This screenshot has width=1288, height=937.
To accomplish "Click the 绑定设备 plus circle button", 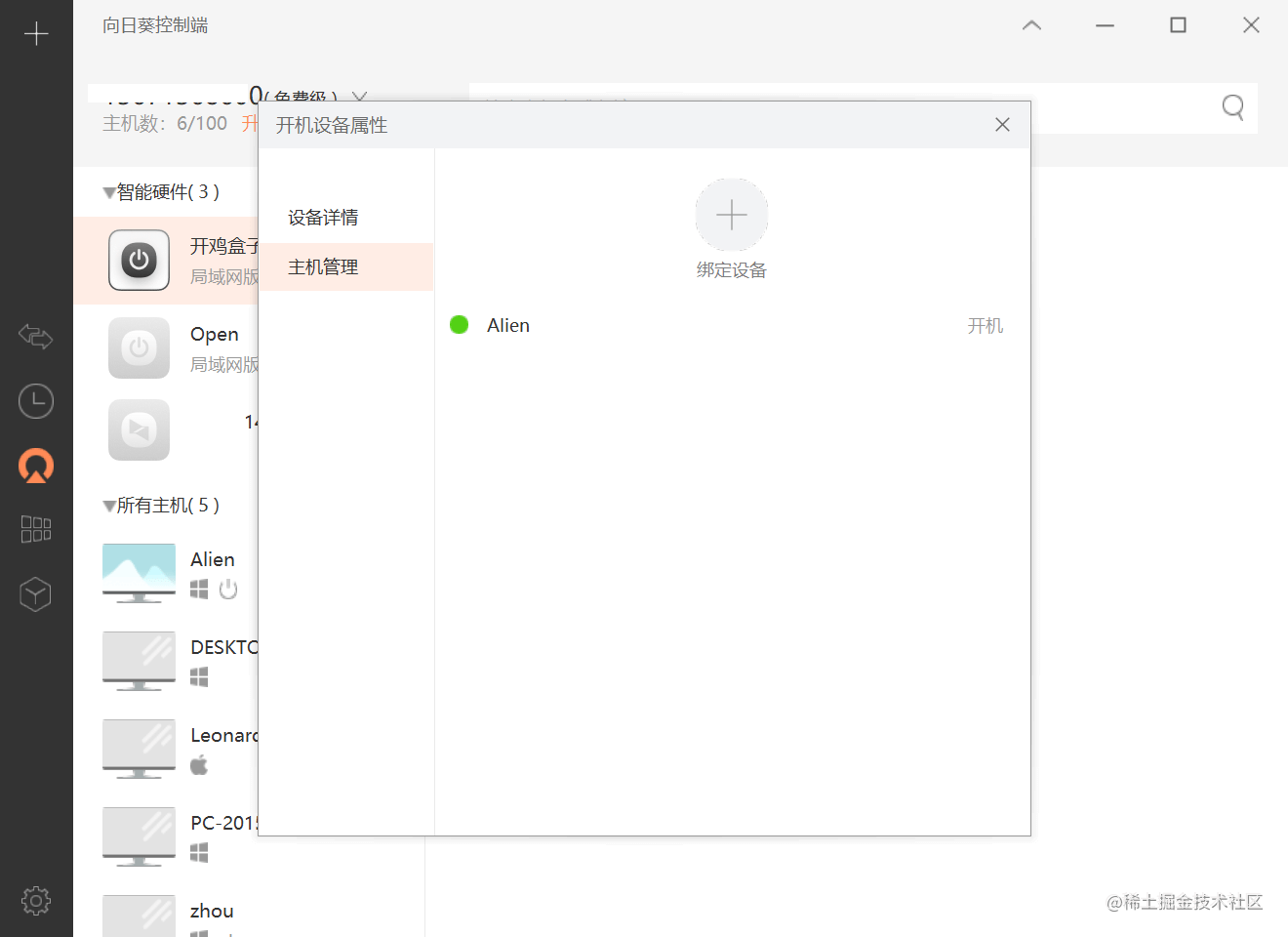I will pos(732,215).
